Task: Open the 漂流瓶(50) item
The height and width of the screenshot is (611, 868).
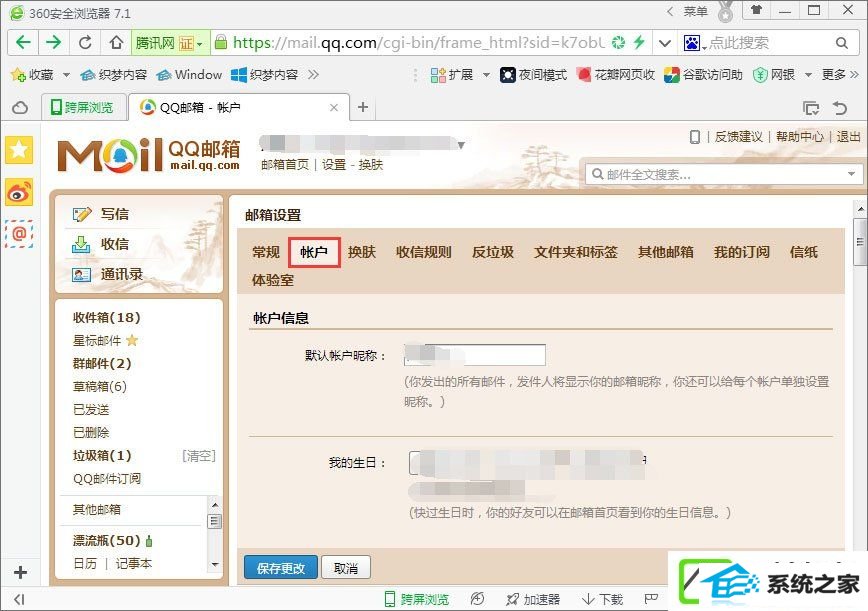Action: pyautogui.click(x=107, y=540)
